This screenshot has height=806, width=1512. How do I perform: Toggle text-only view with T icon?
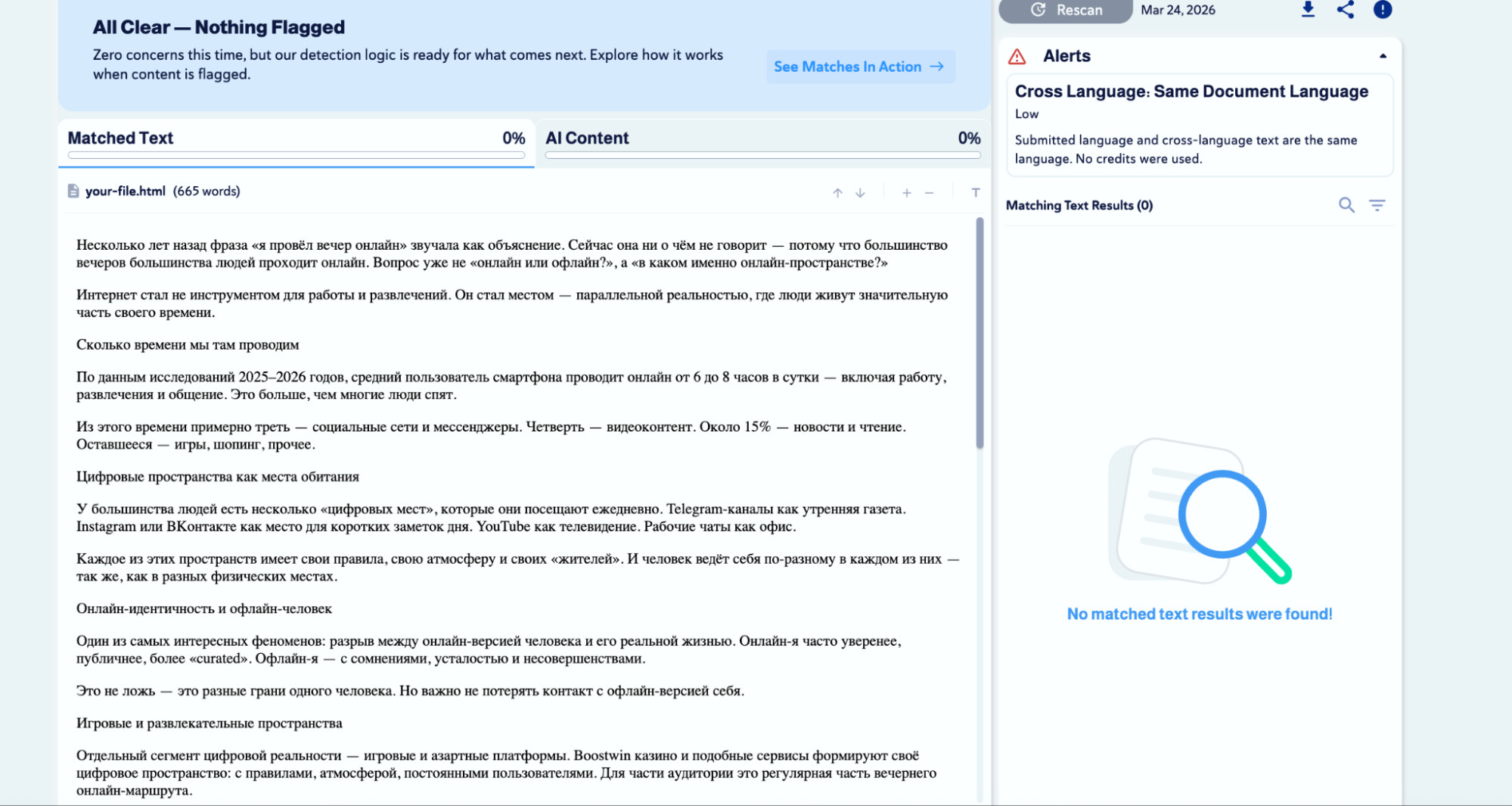click(x=976, y=193)
